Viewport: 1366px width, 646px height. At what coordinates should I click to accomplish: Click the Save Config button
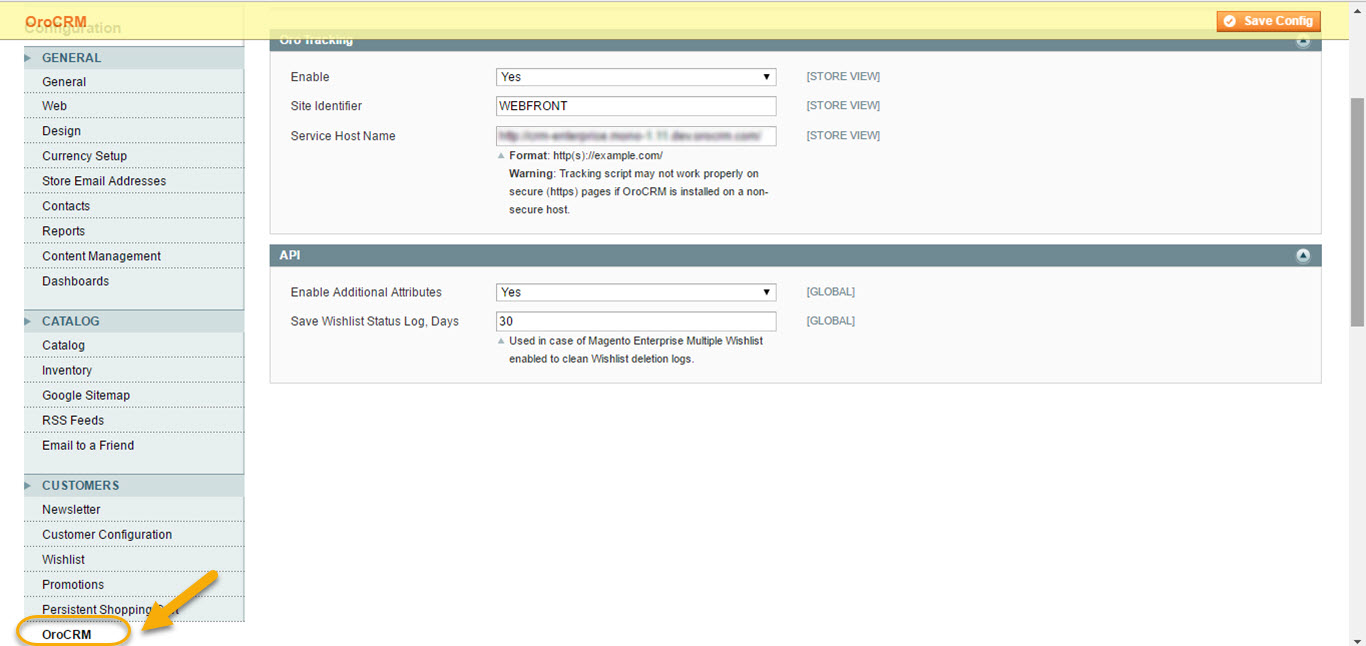1268,21
